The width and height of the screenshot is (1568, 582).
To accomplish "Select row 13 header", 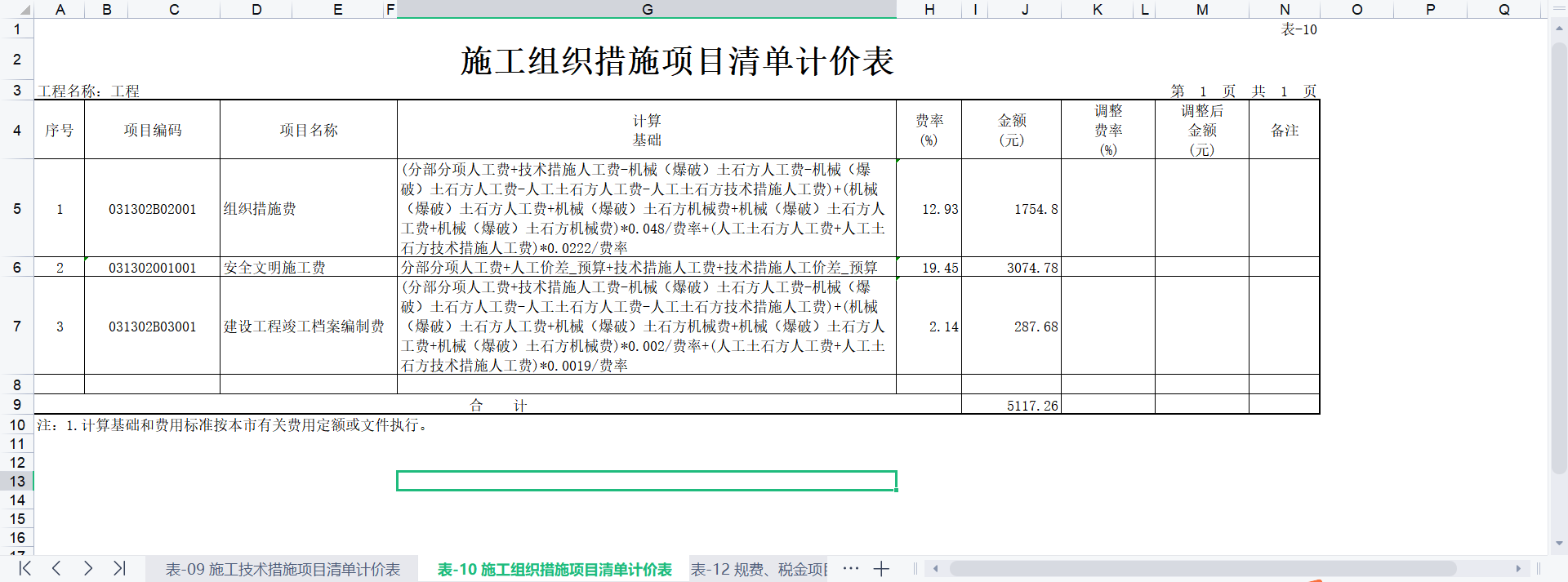I will (x=17, y=481).
